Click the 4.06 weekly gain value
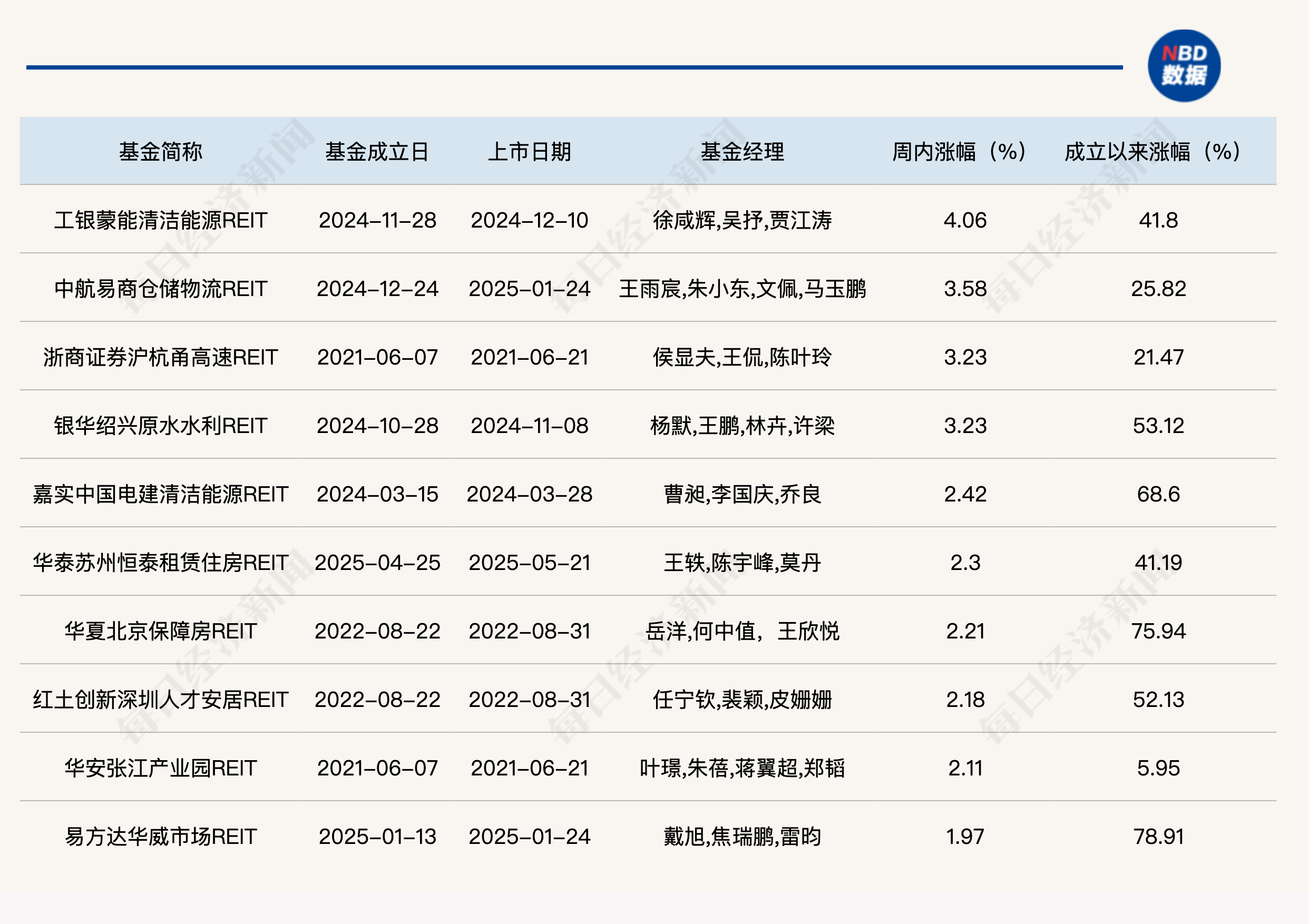 pyautogui.click(x=965, y=220)
